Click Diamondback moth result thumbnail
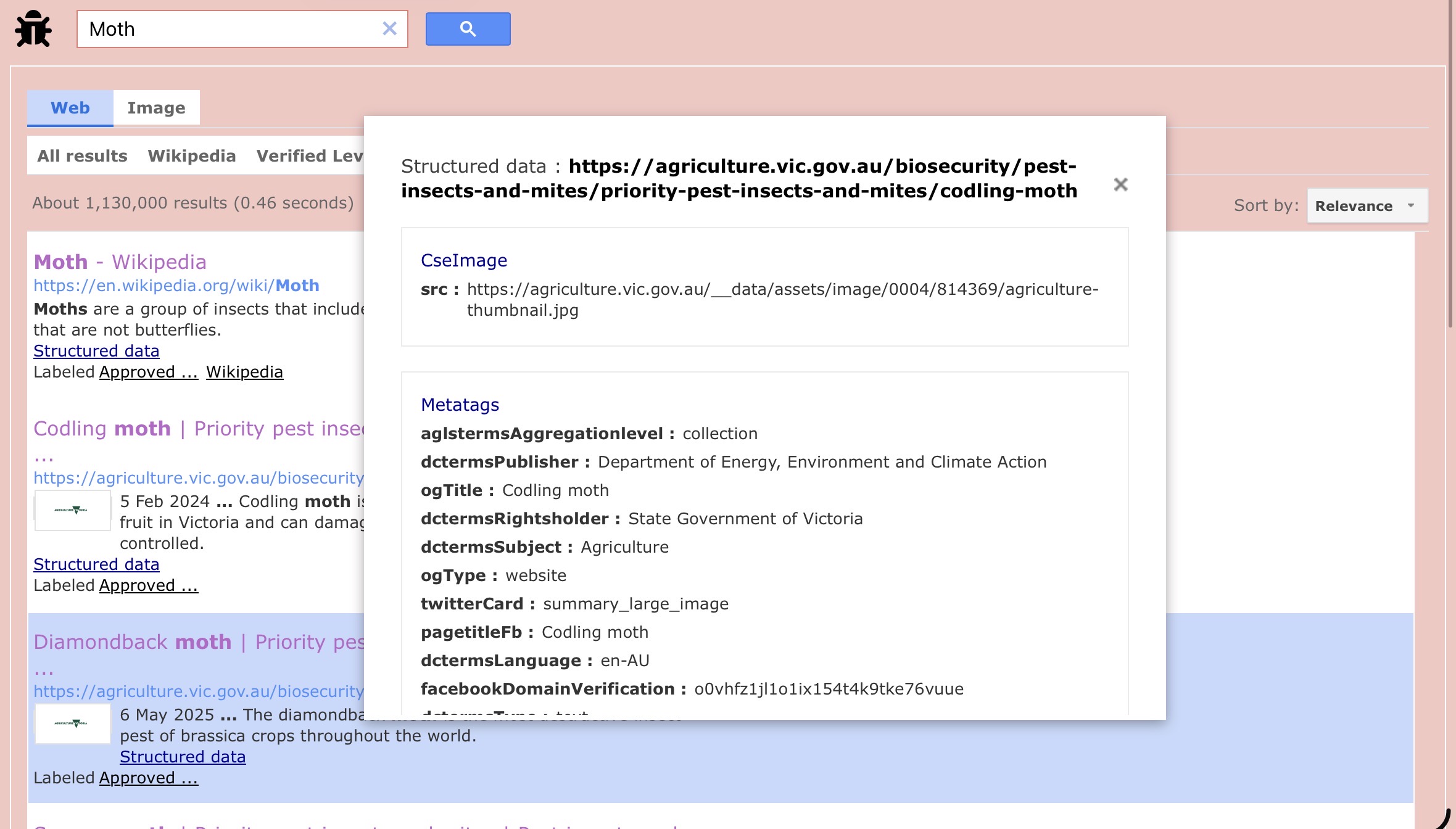1456x829 pixels. point(73,724)
